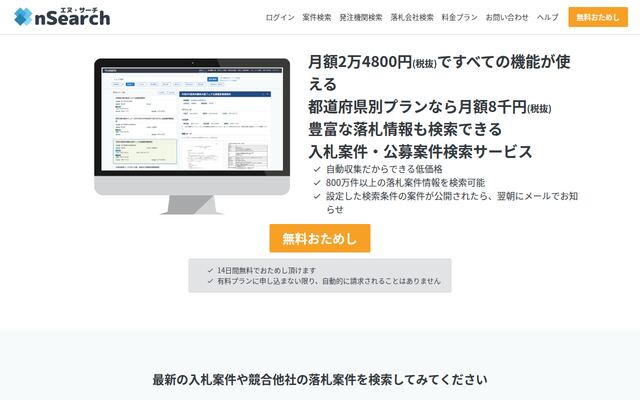Click the checkmark beside 設定した検索条件の案件
Image resolution: width=640 pixels, height=400 pixels.
click(x=317, y=196)
